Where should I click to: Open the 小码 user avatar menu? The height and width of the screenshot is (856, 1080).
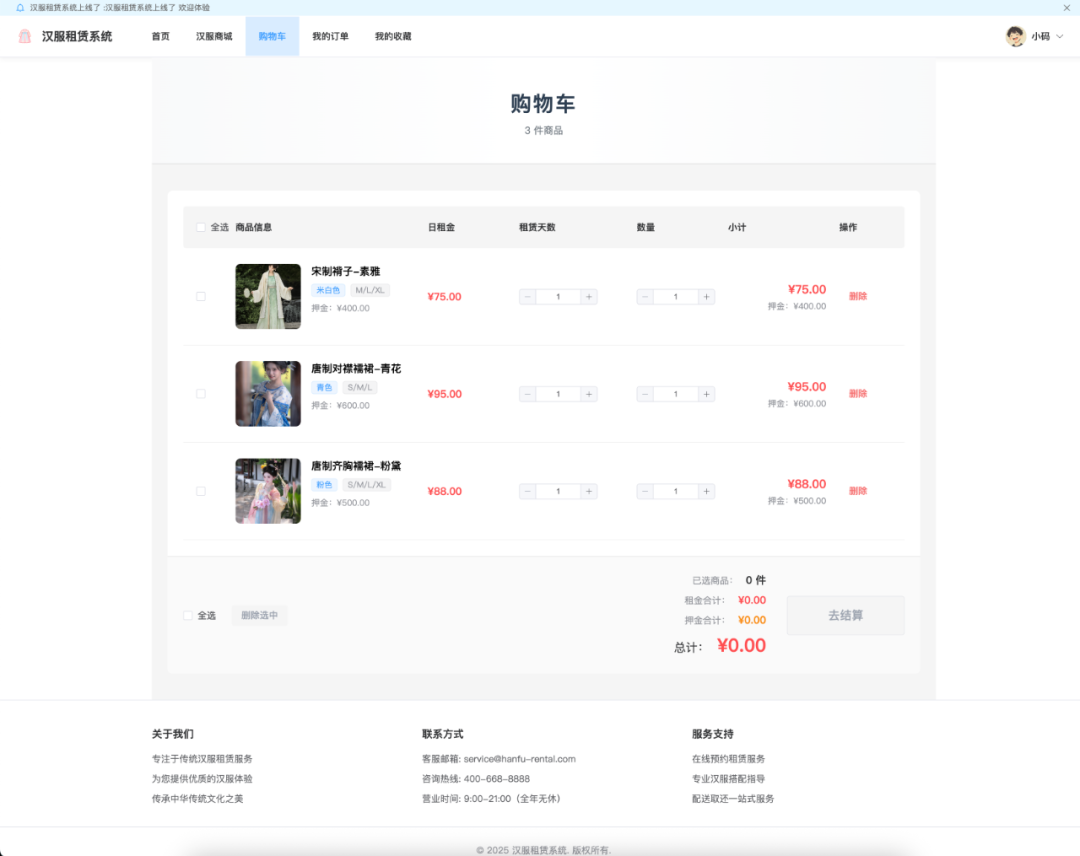pos(1016,36)
